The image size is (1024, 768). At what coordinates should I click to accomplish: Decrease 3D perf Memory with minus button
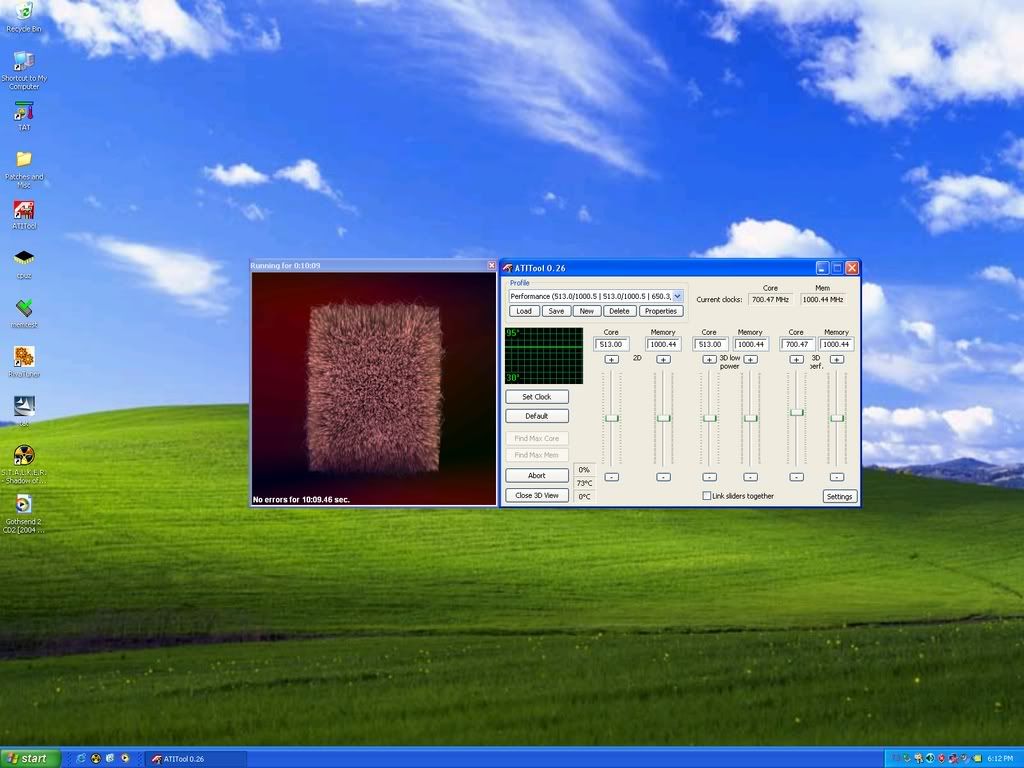(837, 477)
